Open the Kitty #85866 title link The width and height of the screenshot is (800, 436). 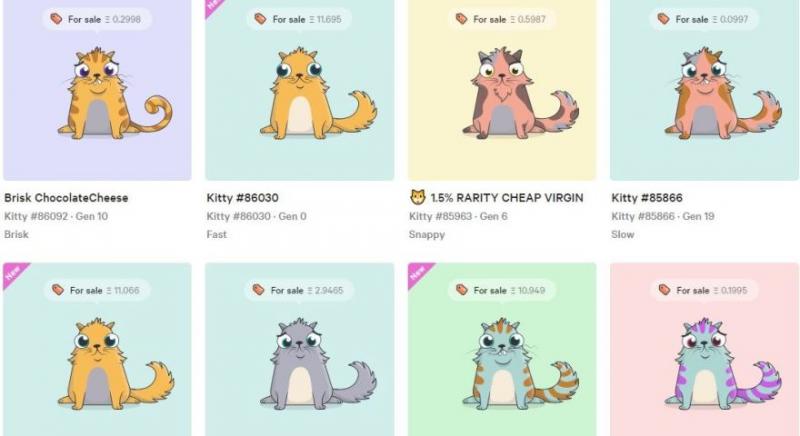click(647, 198)
